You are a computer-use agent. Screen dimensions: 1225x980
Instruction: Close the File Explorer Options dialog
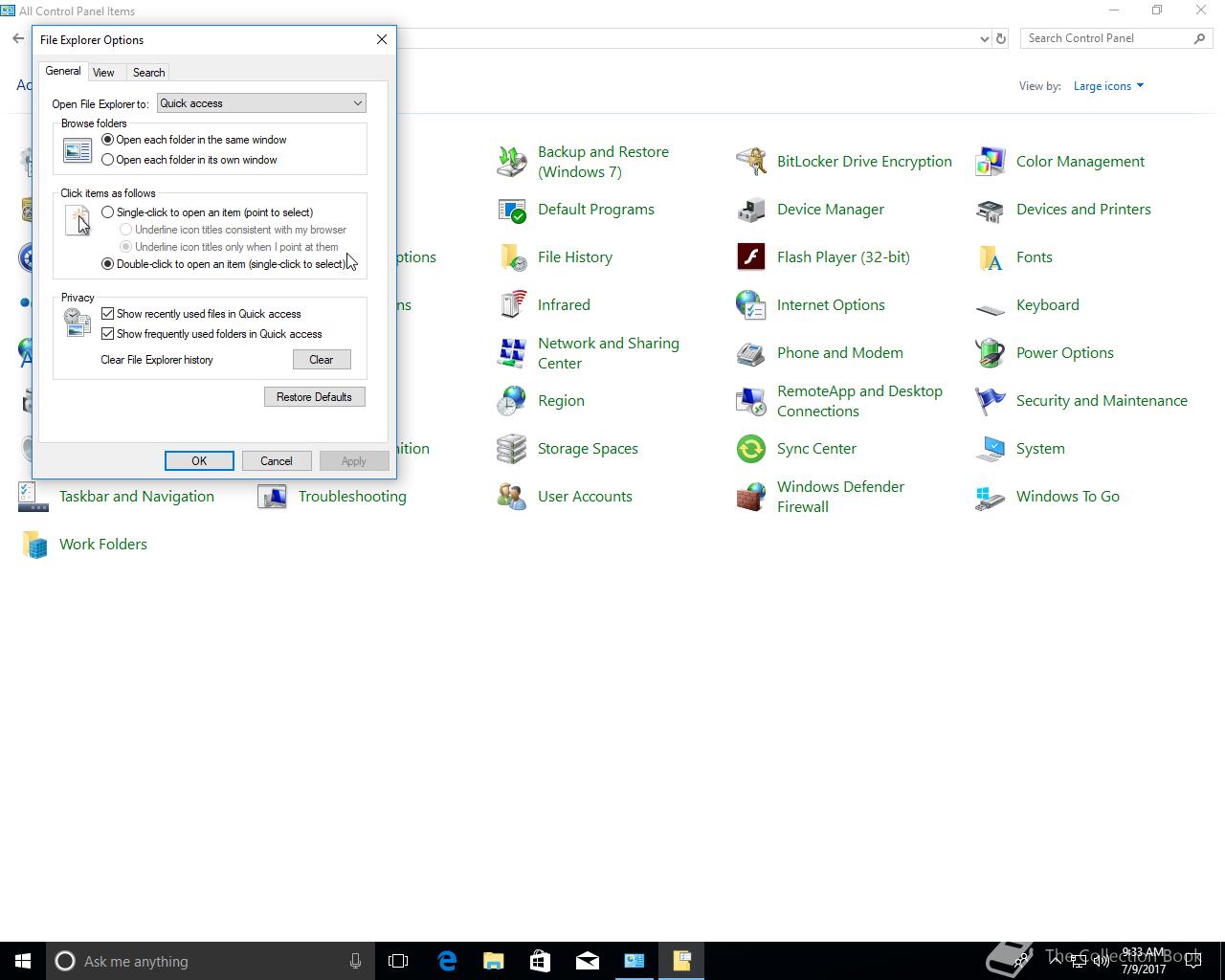(x=382, y=39)
